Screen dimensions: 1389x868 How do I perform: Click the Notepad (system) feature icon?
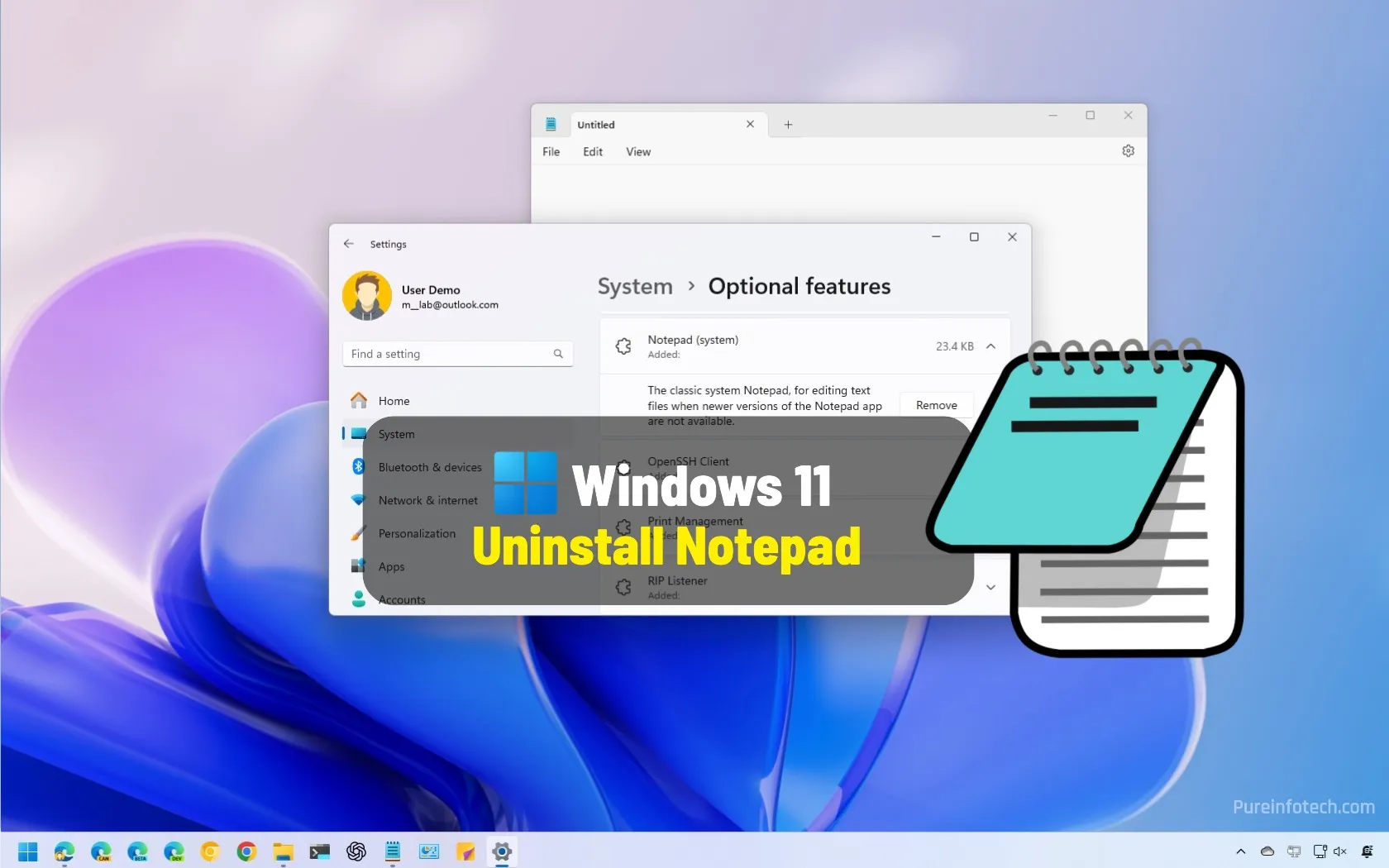[623, 346]
